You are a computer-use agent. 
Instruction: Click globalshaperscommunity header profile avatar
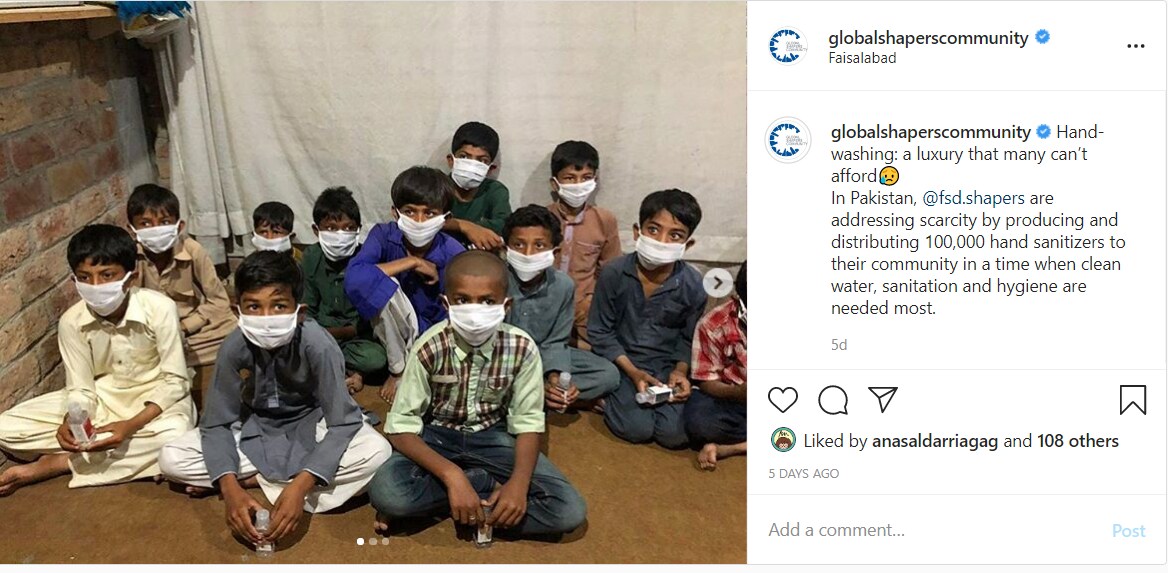787,46
